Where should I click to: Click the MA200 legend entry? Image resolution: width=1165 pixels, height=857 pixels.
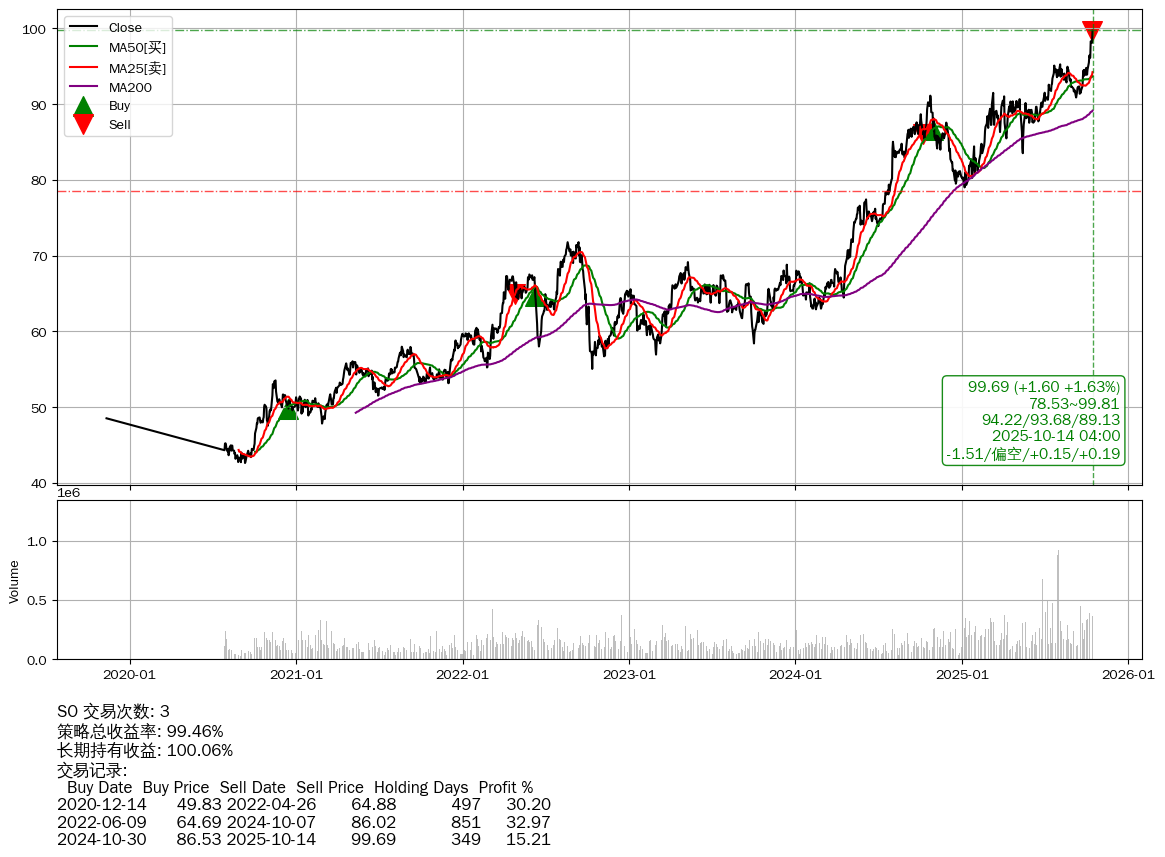click(130, 88)
